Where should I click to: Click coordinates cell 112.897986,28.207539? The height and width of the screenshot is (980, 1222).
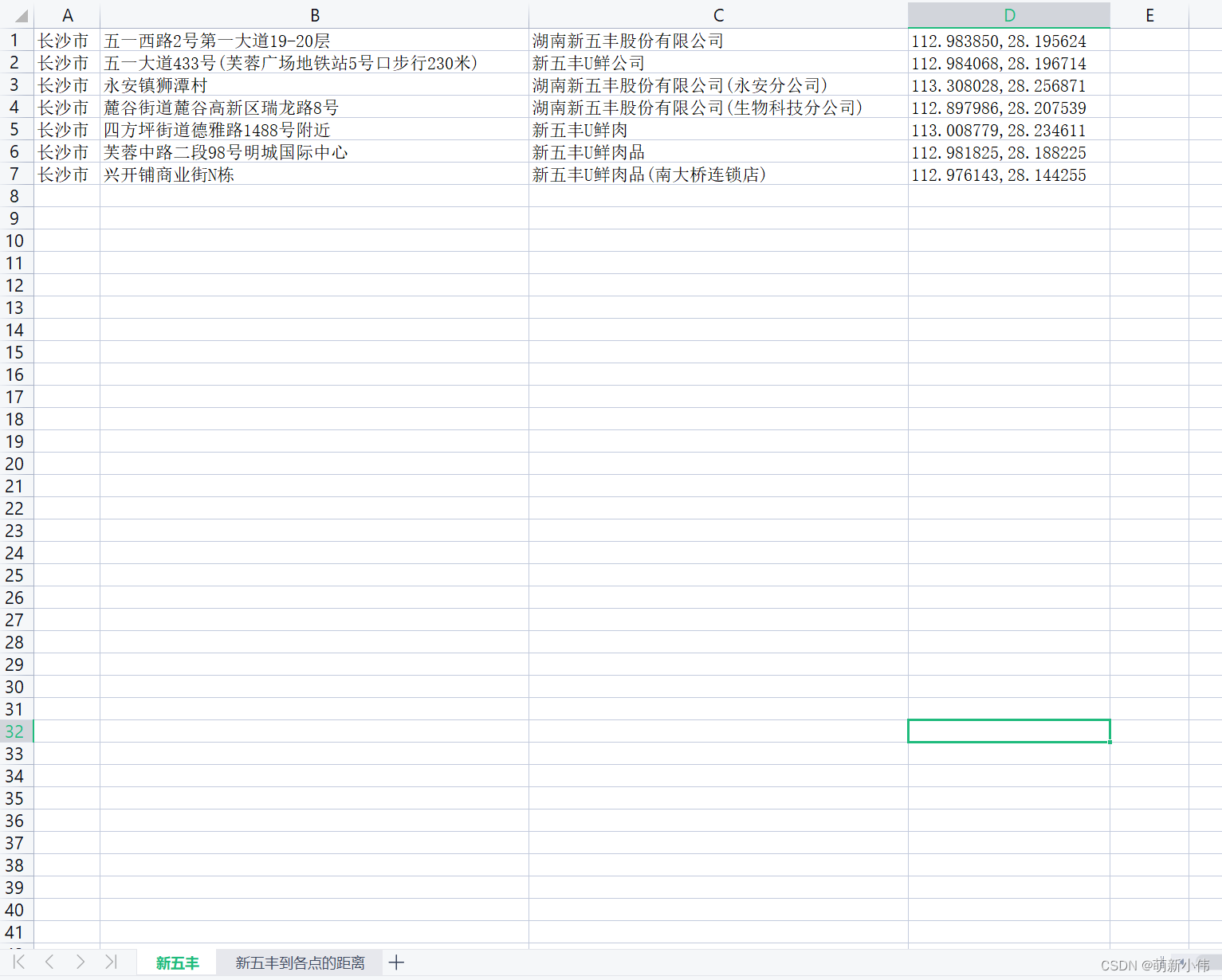click(1009, 107)
